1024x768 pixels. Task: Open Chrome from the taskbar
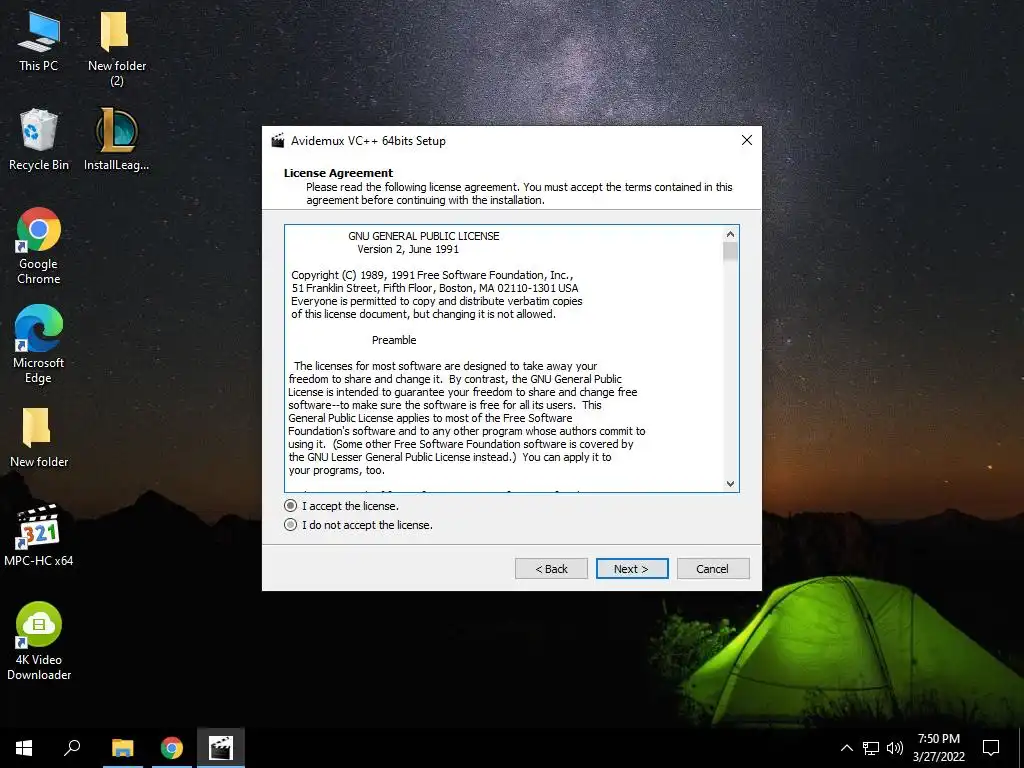pos(172,748)
